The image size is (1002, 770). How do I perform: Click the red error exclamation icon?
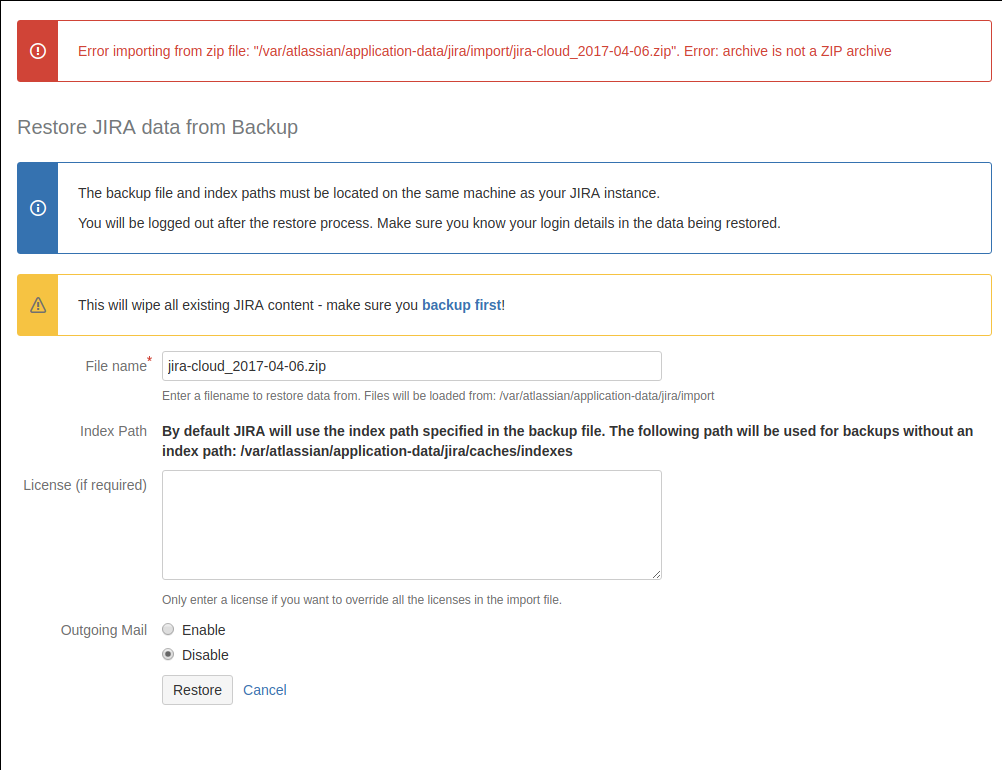tap(38, 51)
